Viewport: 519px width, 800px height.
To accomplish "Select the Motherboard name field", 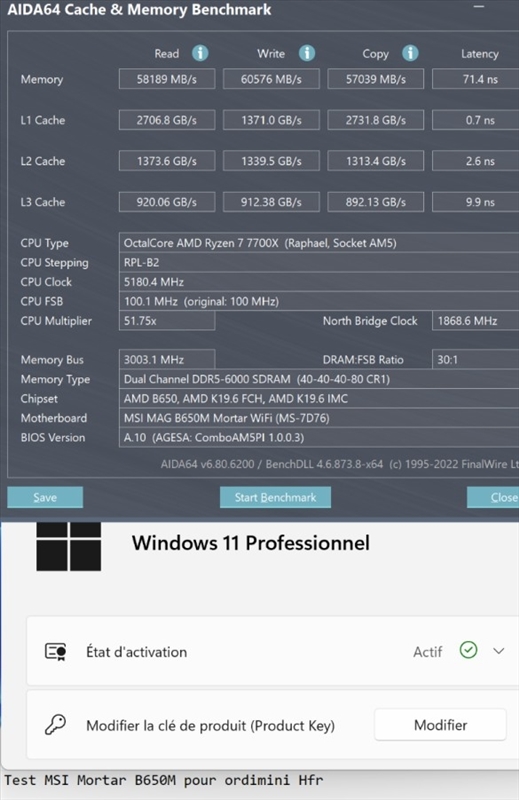I will (x=319, y=418).
